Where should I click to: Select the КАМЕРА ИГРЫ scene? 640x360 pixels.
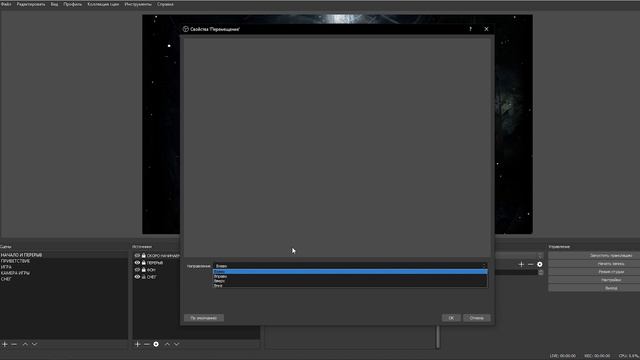coord(64,273)
